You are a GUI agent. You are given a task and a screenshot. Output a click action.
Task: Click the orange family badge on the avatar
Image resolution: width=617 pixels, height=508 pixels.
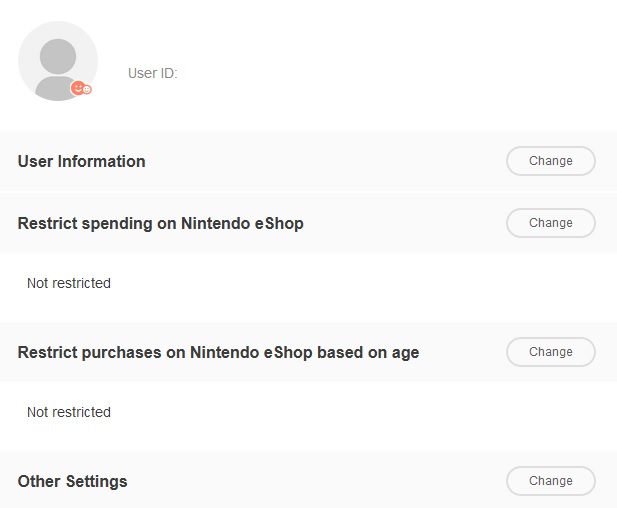point(81,89)
